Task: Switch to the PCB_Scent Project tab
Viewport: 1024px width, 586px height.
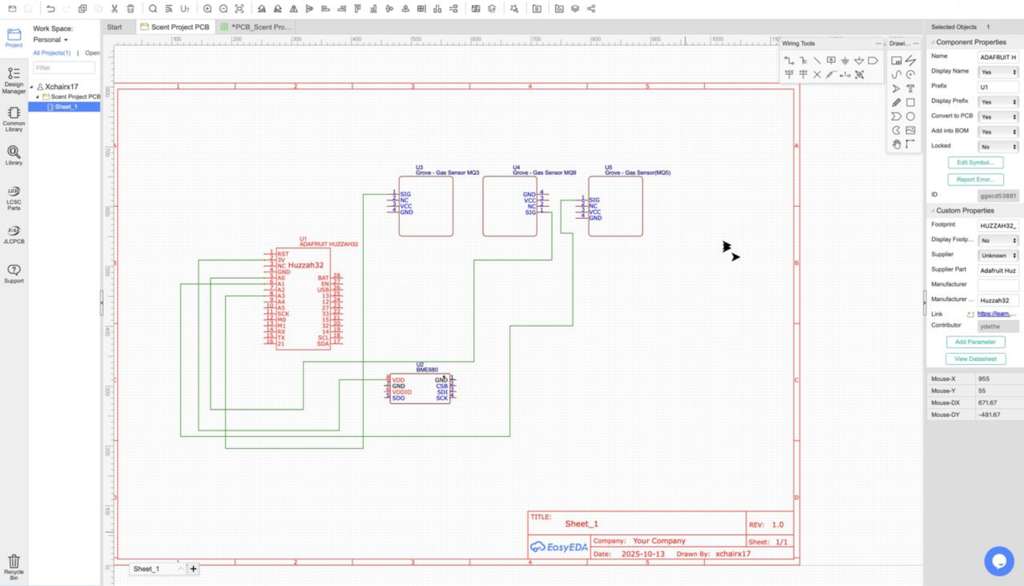Action: tap(260, 27)
